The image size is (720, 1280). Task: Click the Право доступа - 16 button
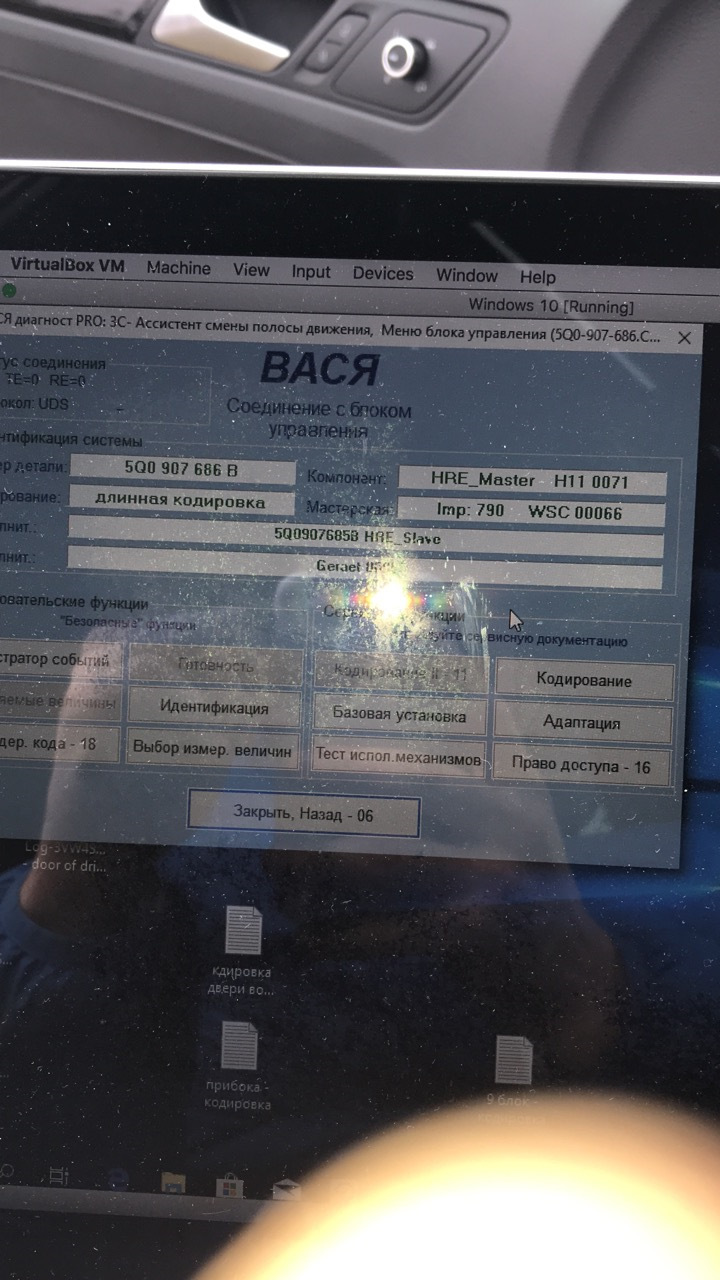tap(581, 766)
